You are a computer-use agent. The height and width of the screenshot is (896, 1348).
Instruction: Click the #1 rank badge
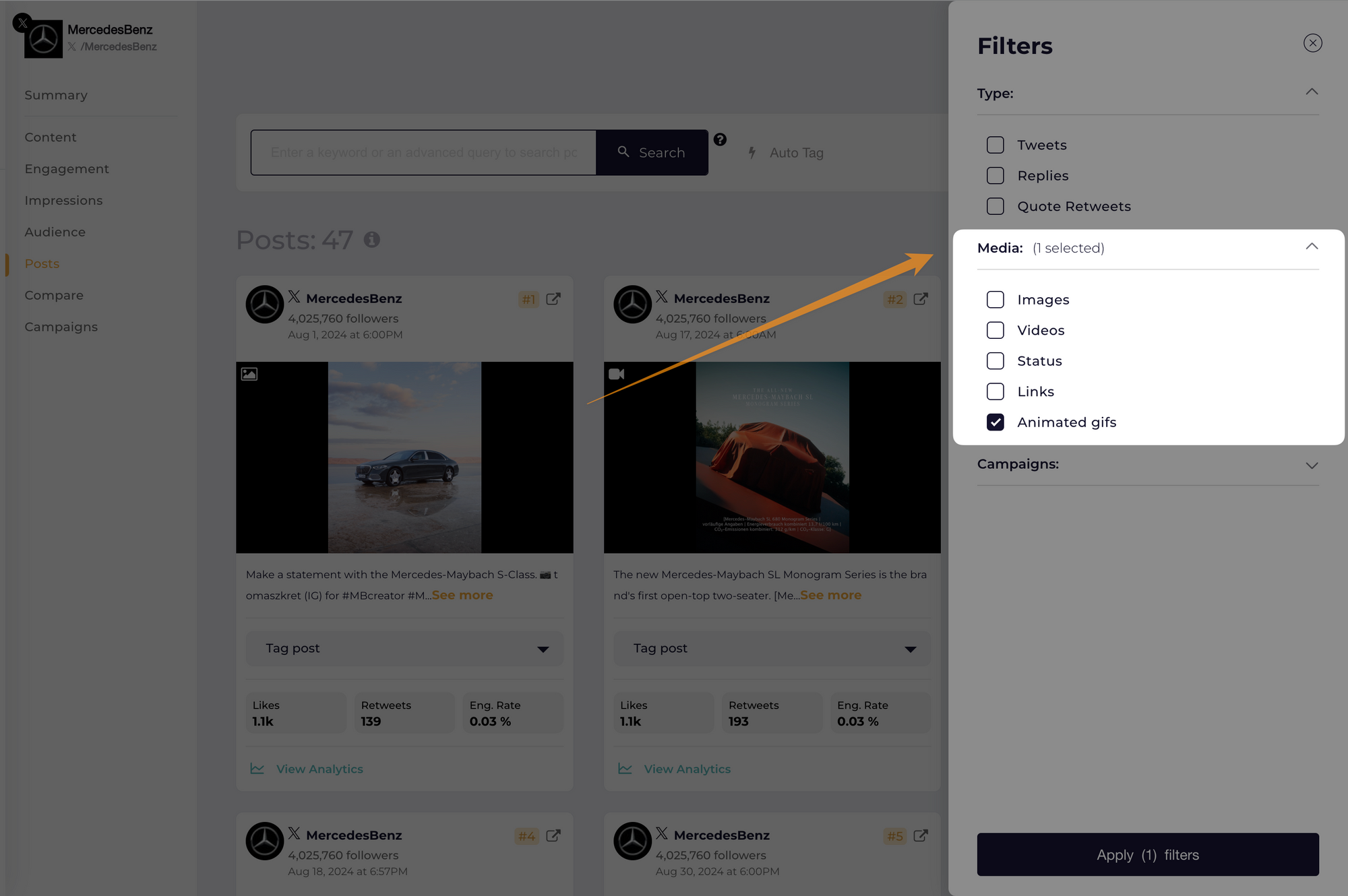point(528,300)
